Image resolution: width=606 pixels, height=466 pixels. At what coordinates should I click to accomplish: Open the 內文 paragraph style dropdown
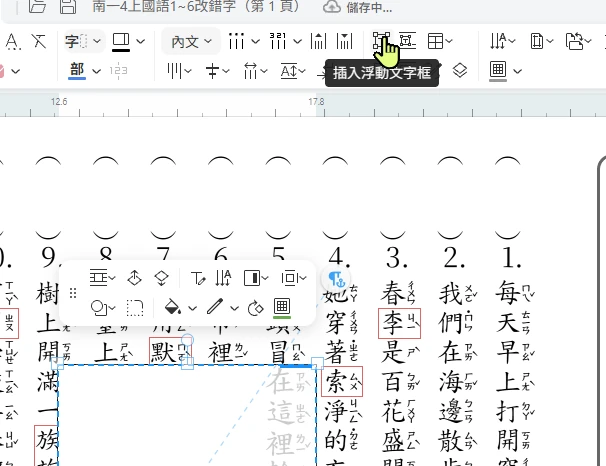click(191, 41)
